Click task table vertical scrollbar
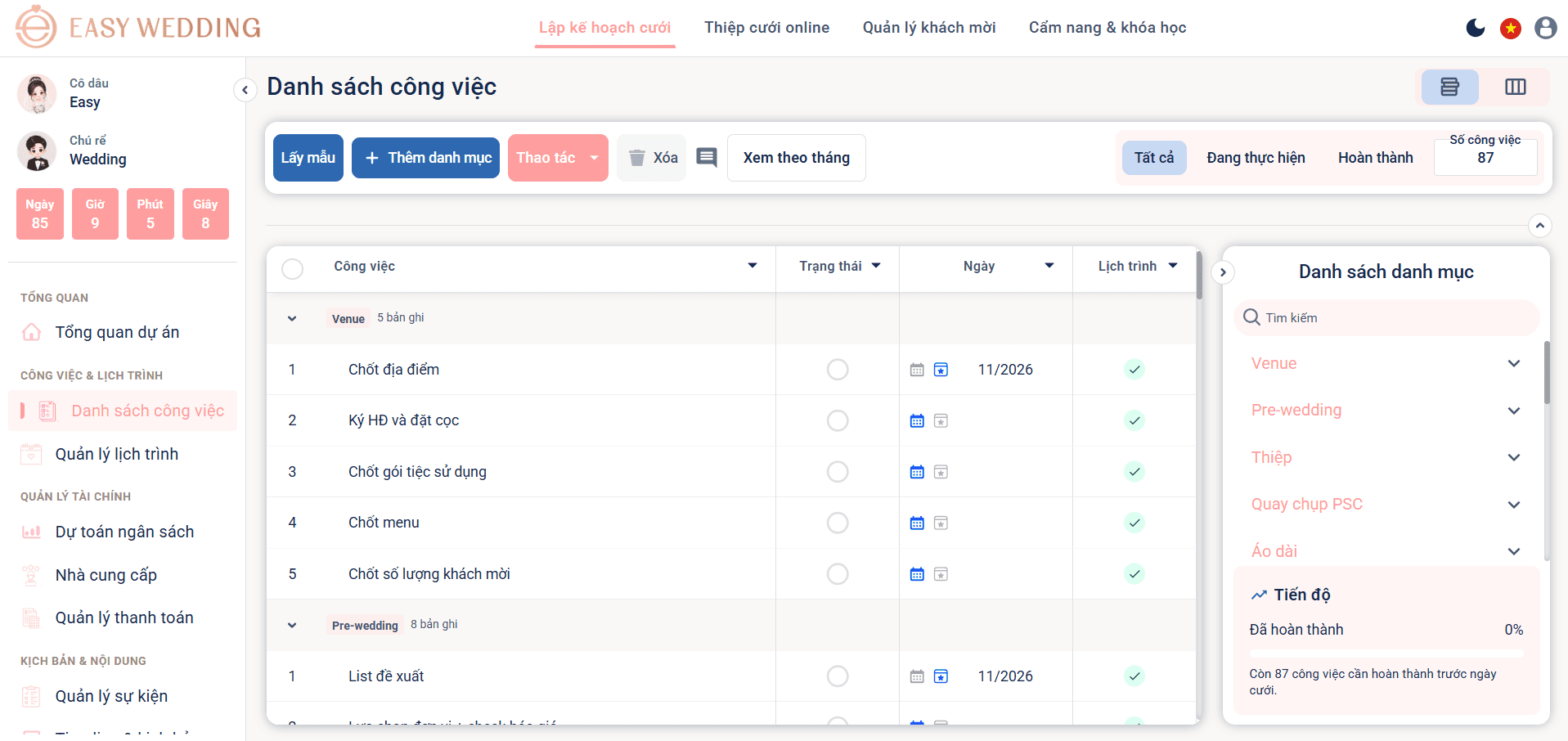The height and width of the screenshot is (741, 1568). [x=1199, y=275]
